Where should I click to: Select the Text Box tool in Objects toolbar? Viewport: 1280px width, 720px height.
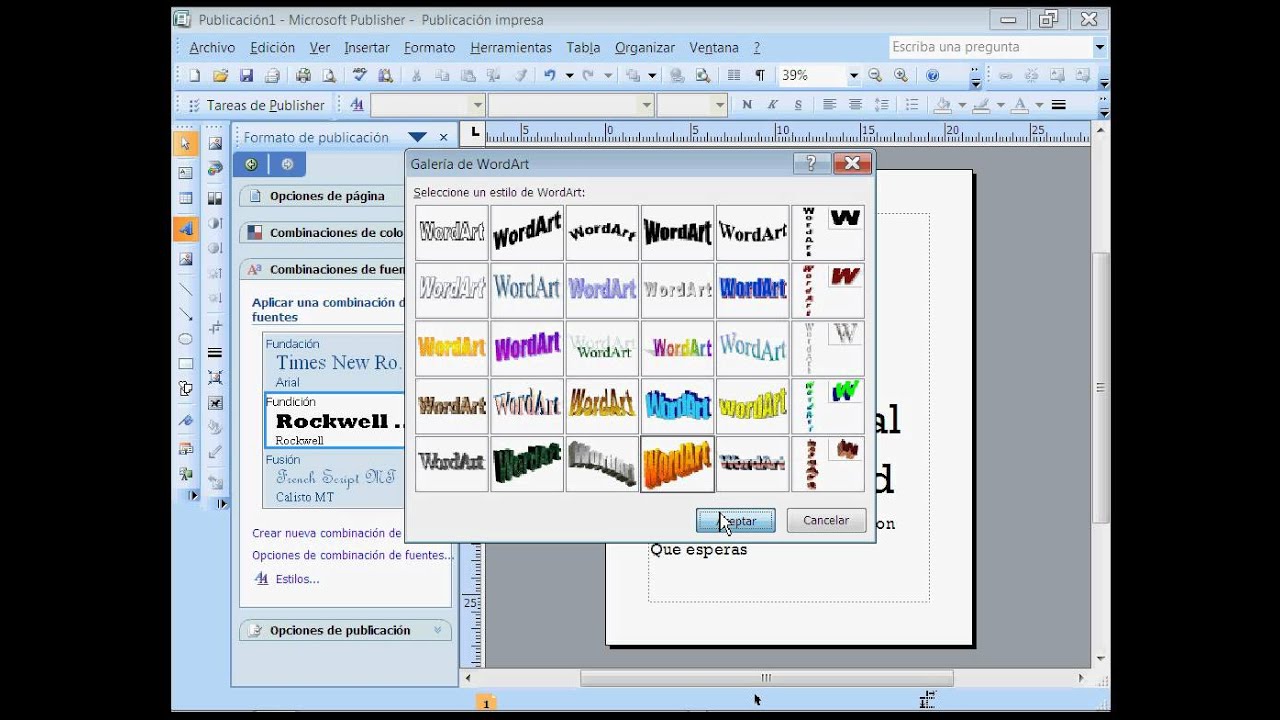(x=185, y=173)
